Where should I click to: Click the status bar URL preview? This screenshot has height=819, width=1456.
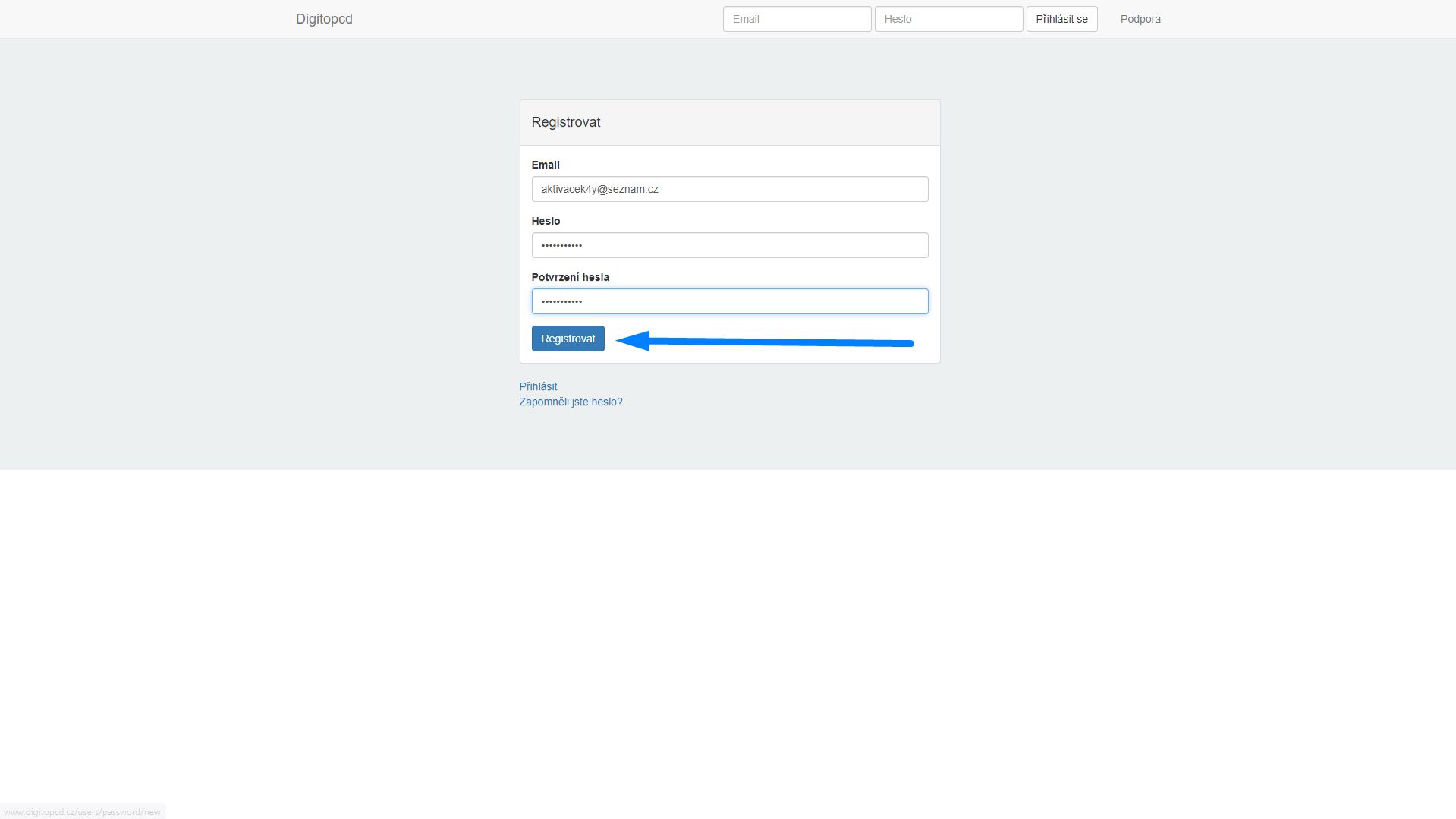82,812
